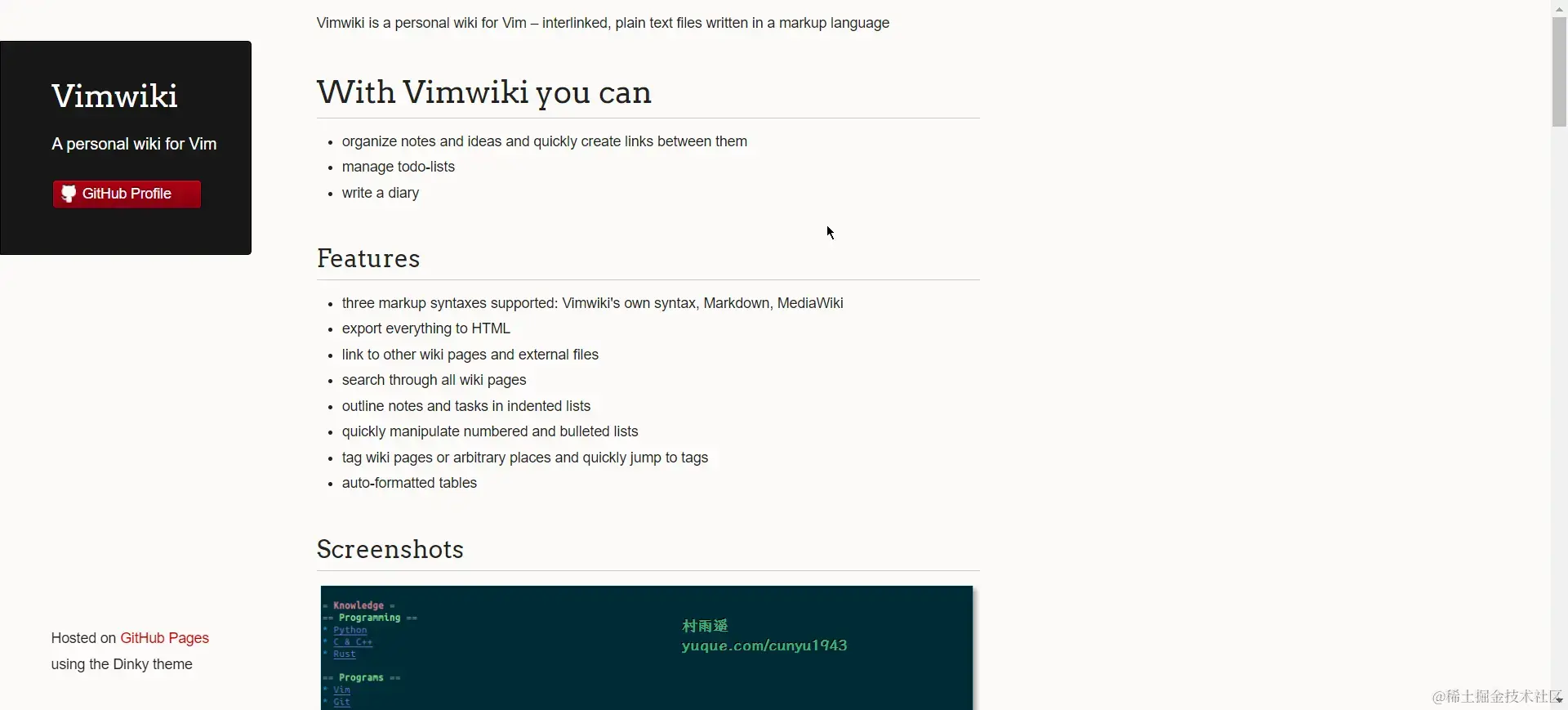Click the Rust link in the screenshot
The width and height of the screenshot is (1568, 710).
344,654
